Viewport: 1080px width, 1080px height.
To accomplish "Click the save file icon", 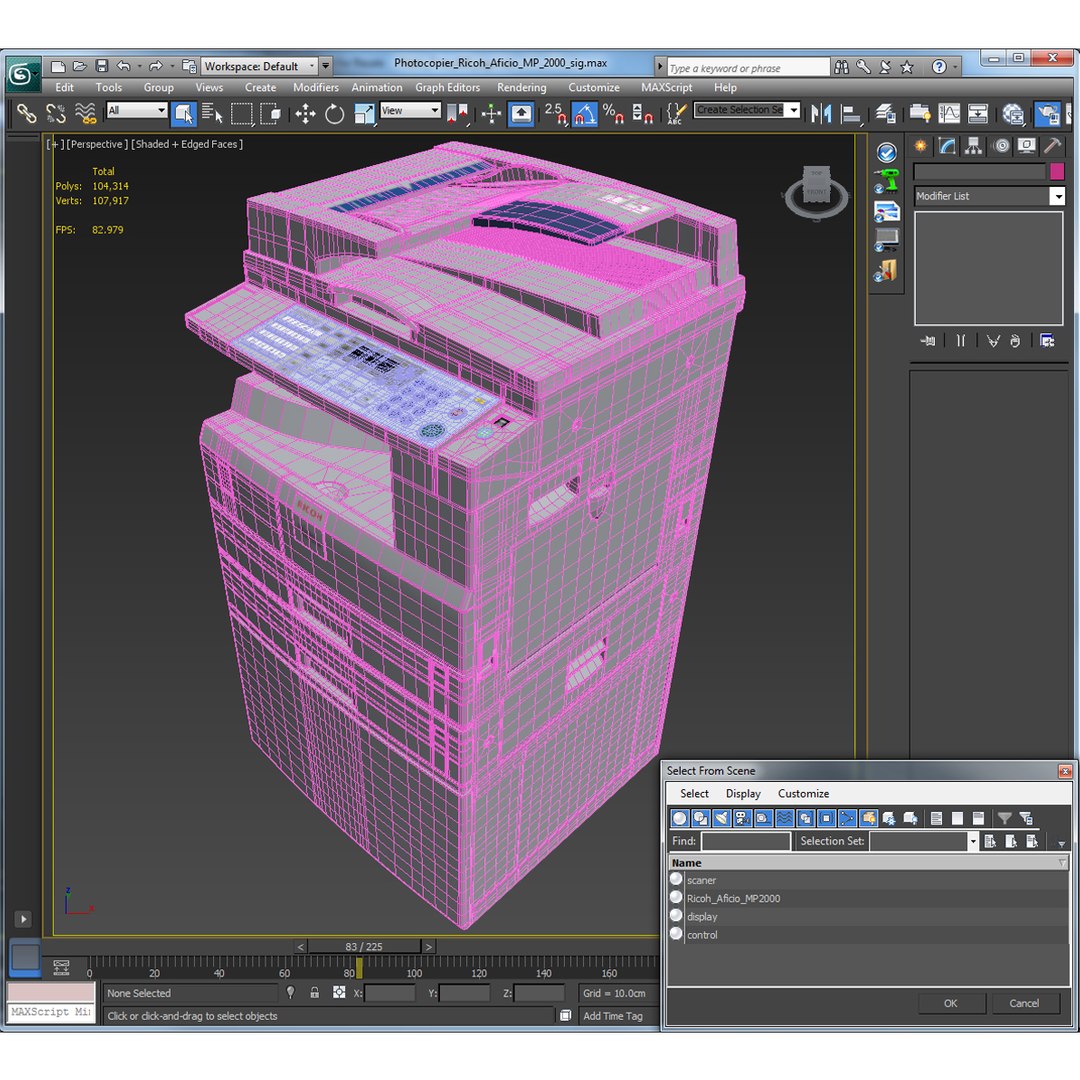I will click(x=102, y=66).
